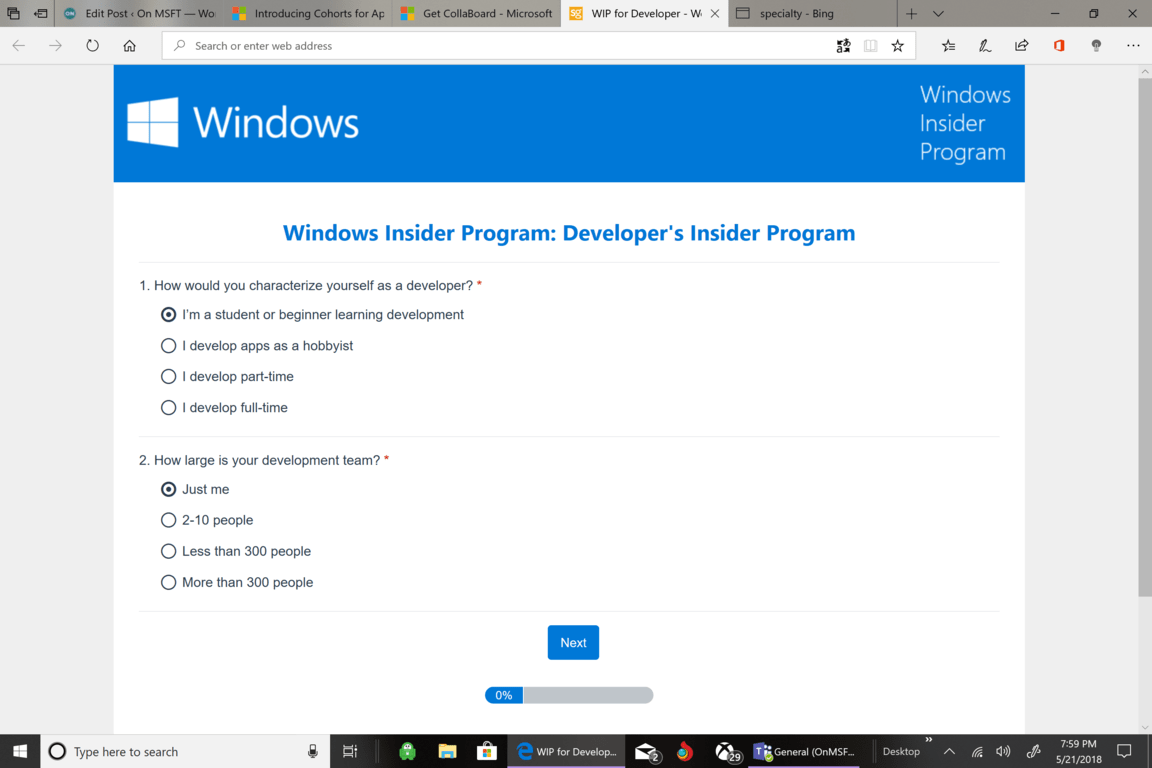
Task: Add page to favorites star
Action: [x=898, y=46]
